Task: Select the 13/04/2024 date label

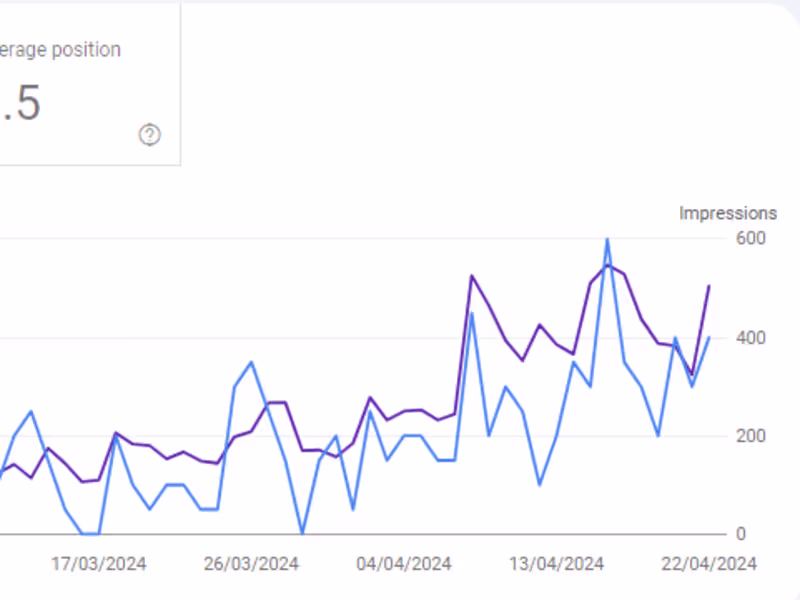Action: click(x=556, y=564)
